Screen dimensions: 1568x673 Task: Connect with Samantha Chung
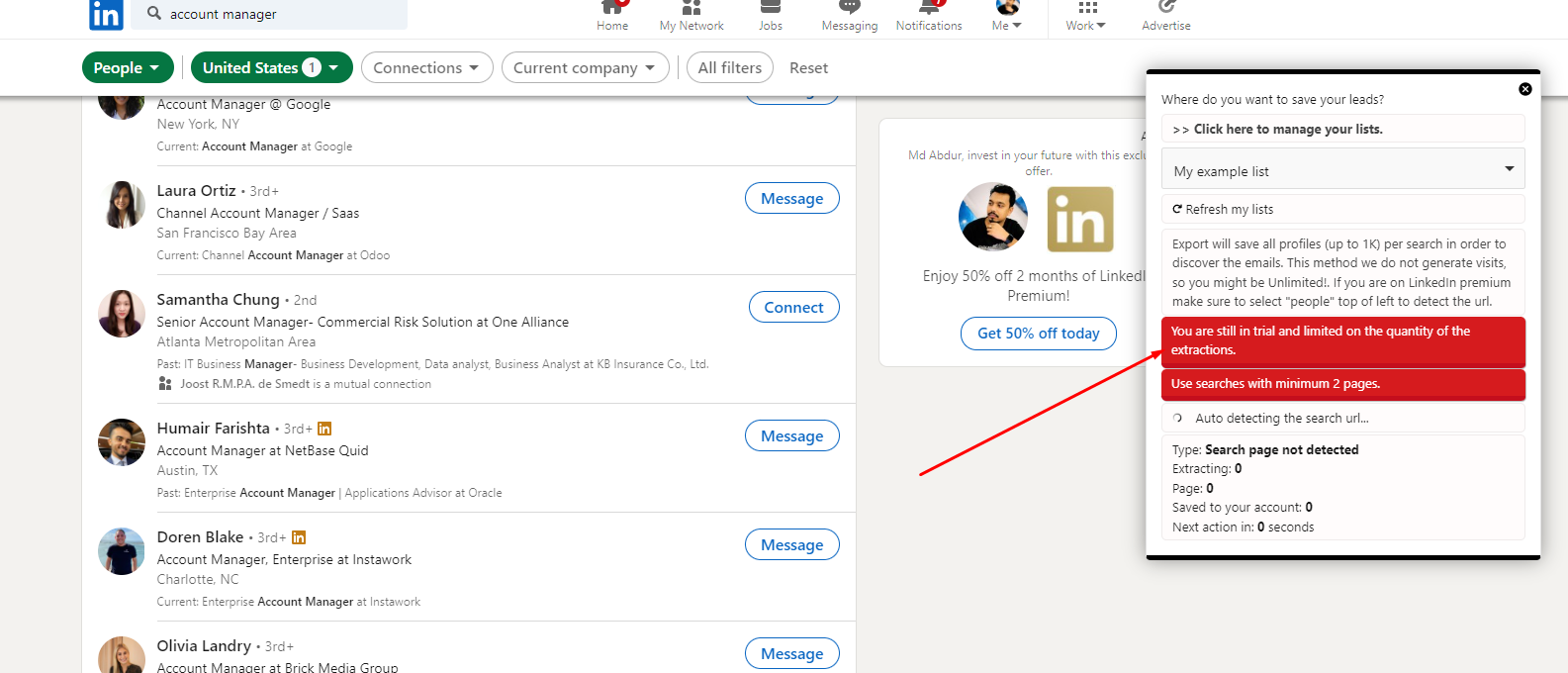(794, 307)
